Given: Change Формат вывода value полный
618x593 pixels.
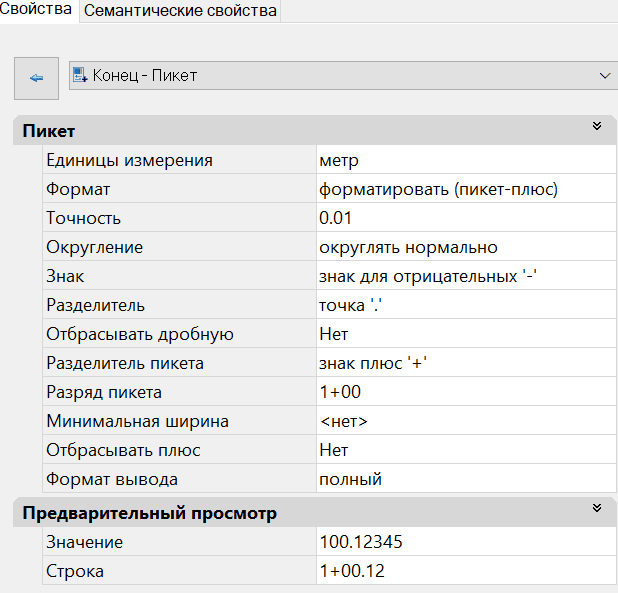Looking at the screenshot, I should [x=465, y=479].
